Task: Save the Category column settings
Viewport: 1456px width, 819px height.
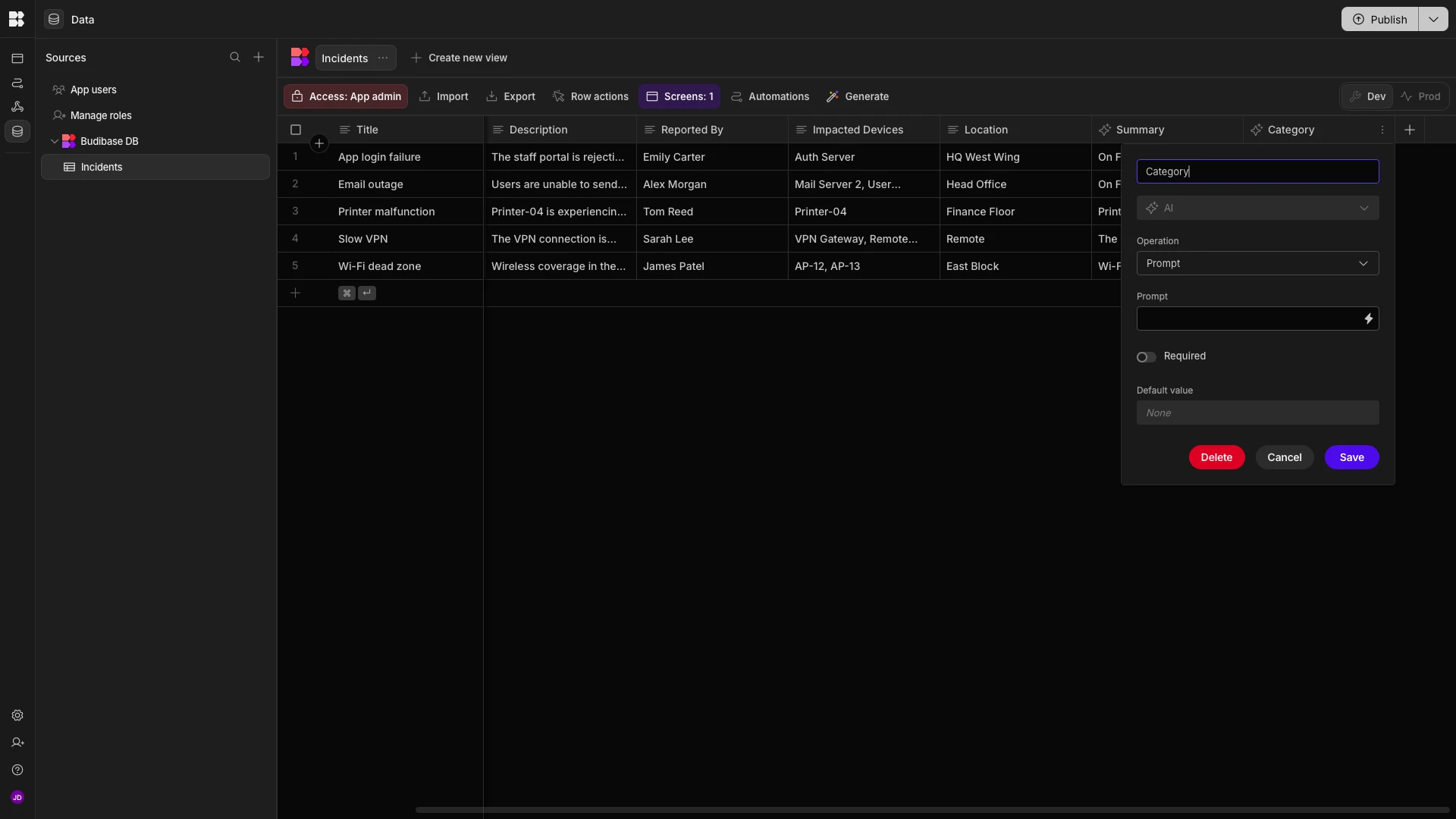Action: point(1351,457)
